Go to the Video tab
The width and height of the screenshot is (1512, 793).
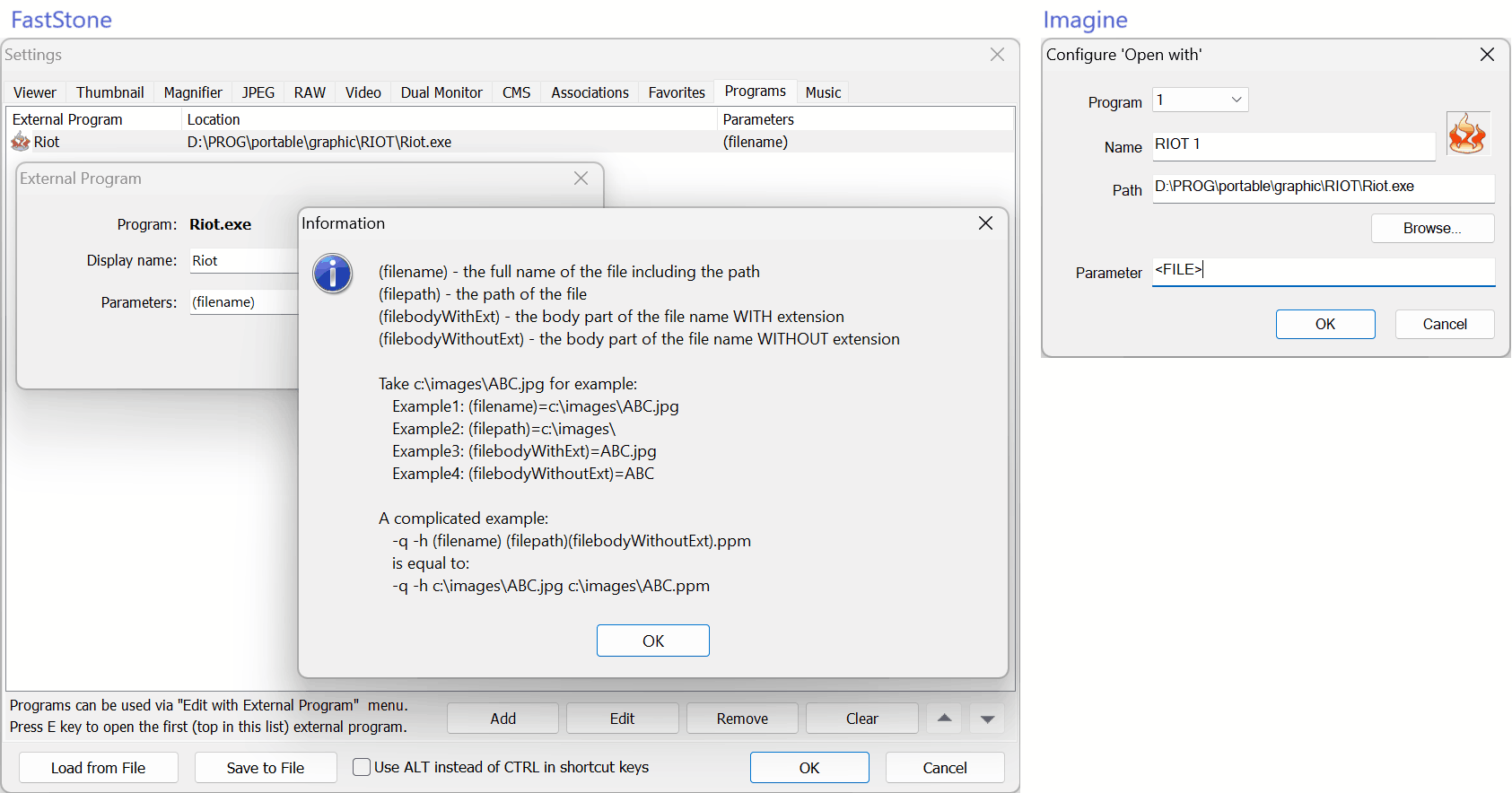(x=363, y=92)
